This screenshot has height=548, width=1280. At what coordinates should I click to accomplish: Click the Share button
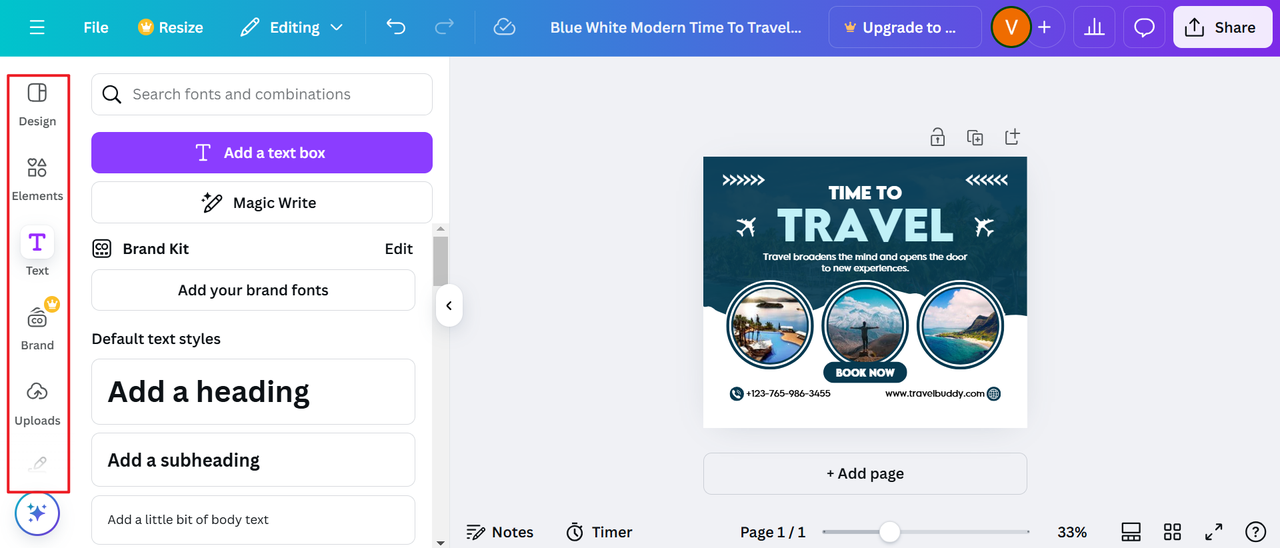[x=1221, y=28]
